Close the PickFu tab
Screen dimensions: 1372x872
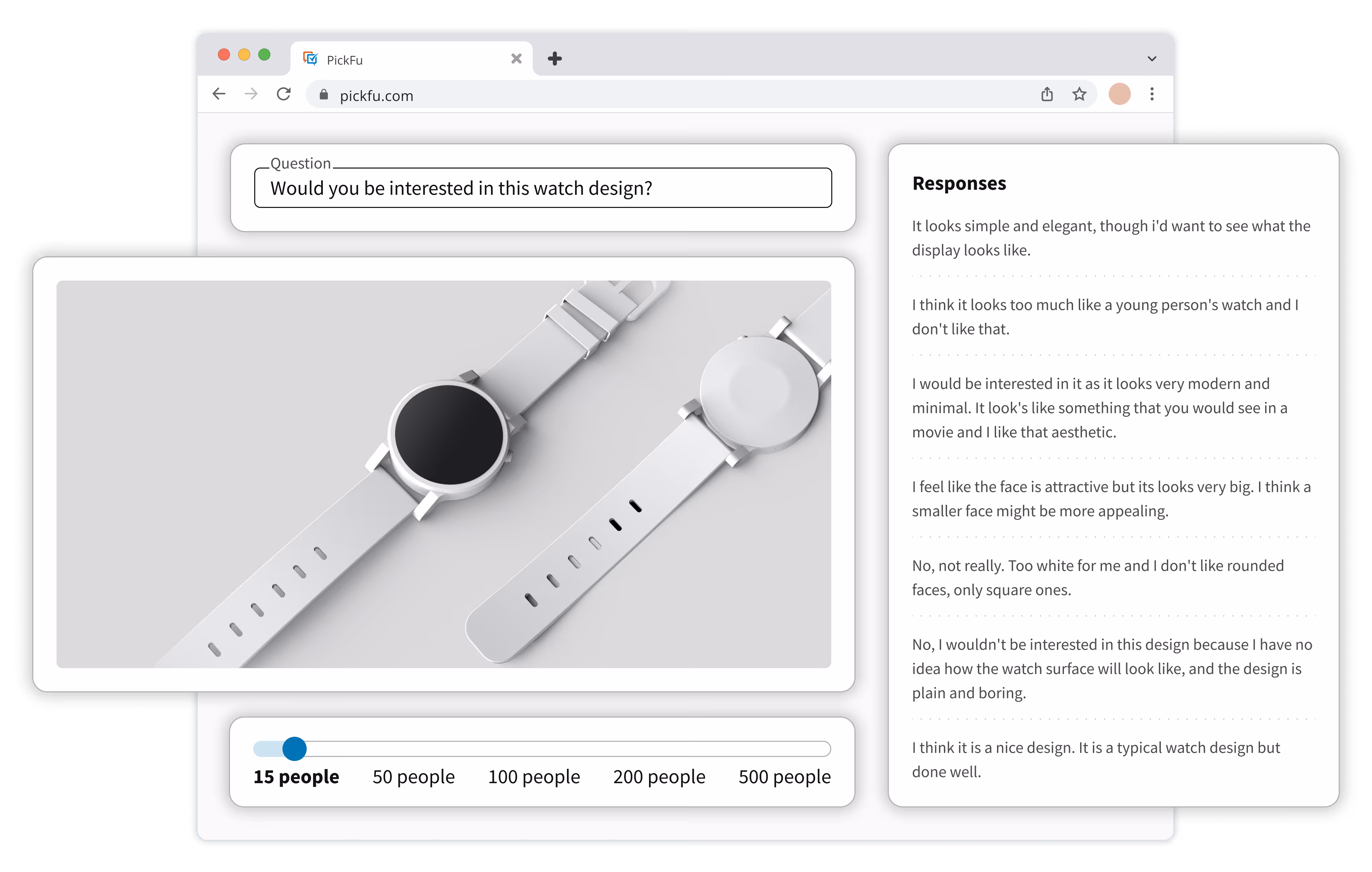click(x=516, y=59)
